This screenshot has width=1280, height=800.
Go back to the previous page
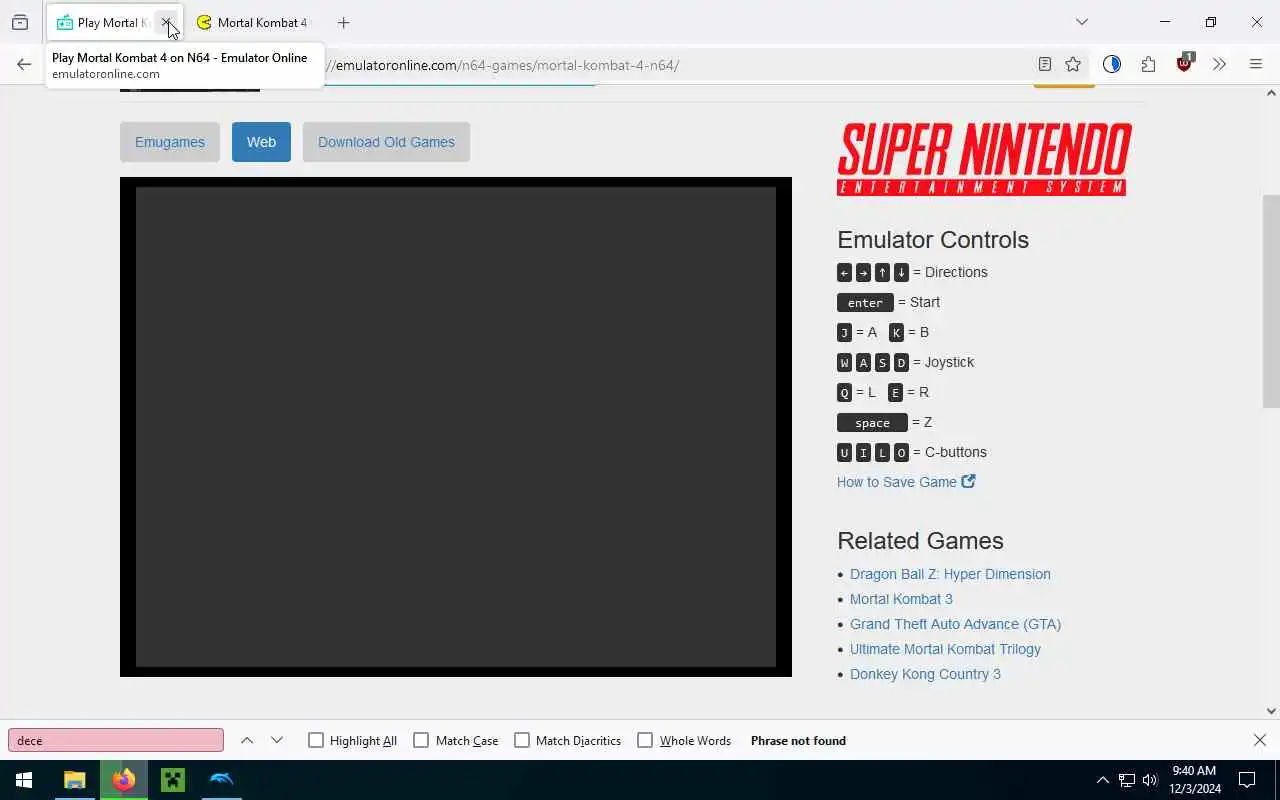(x=24, y=65)
